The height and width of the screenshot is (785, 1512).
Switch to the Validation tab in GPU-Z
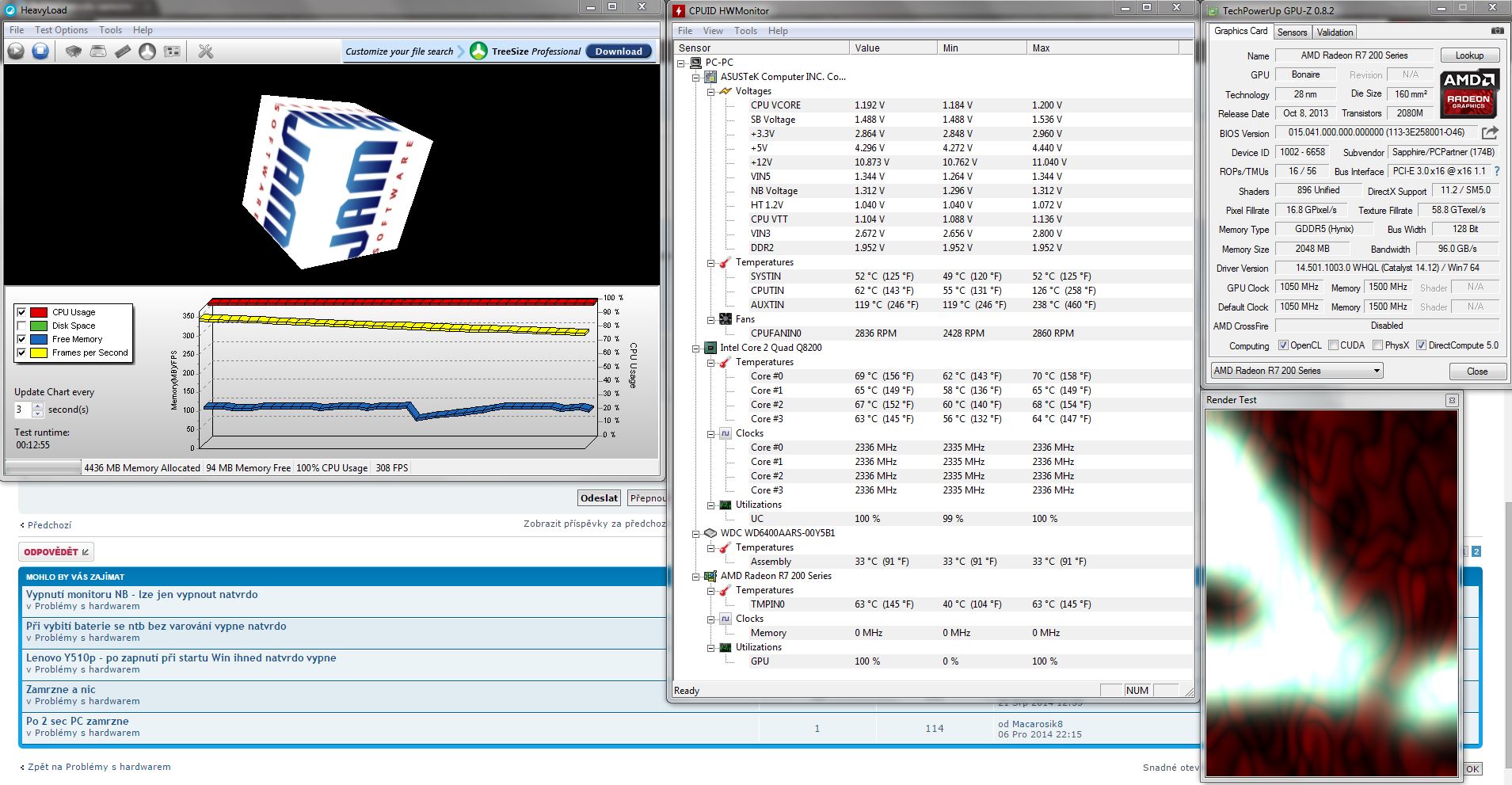point(1335,32)
